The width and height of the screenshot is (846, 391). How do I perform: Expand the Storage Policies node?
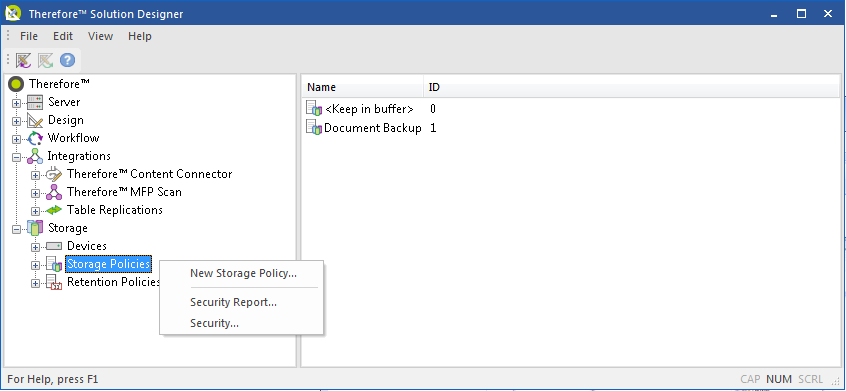pos(36,265)
